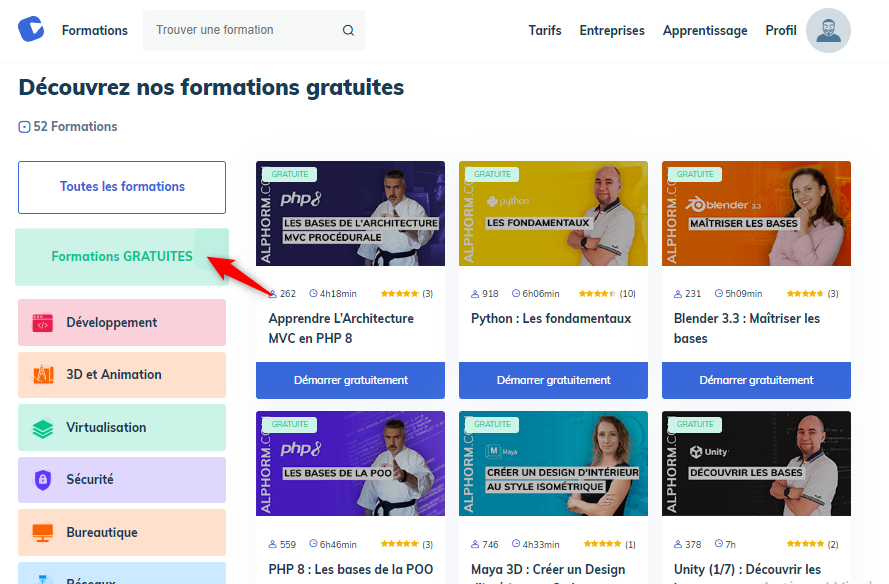Click GRATUITE badge on Maya card
Viewport: 889px width, 584px height.
pos(492,424)
